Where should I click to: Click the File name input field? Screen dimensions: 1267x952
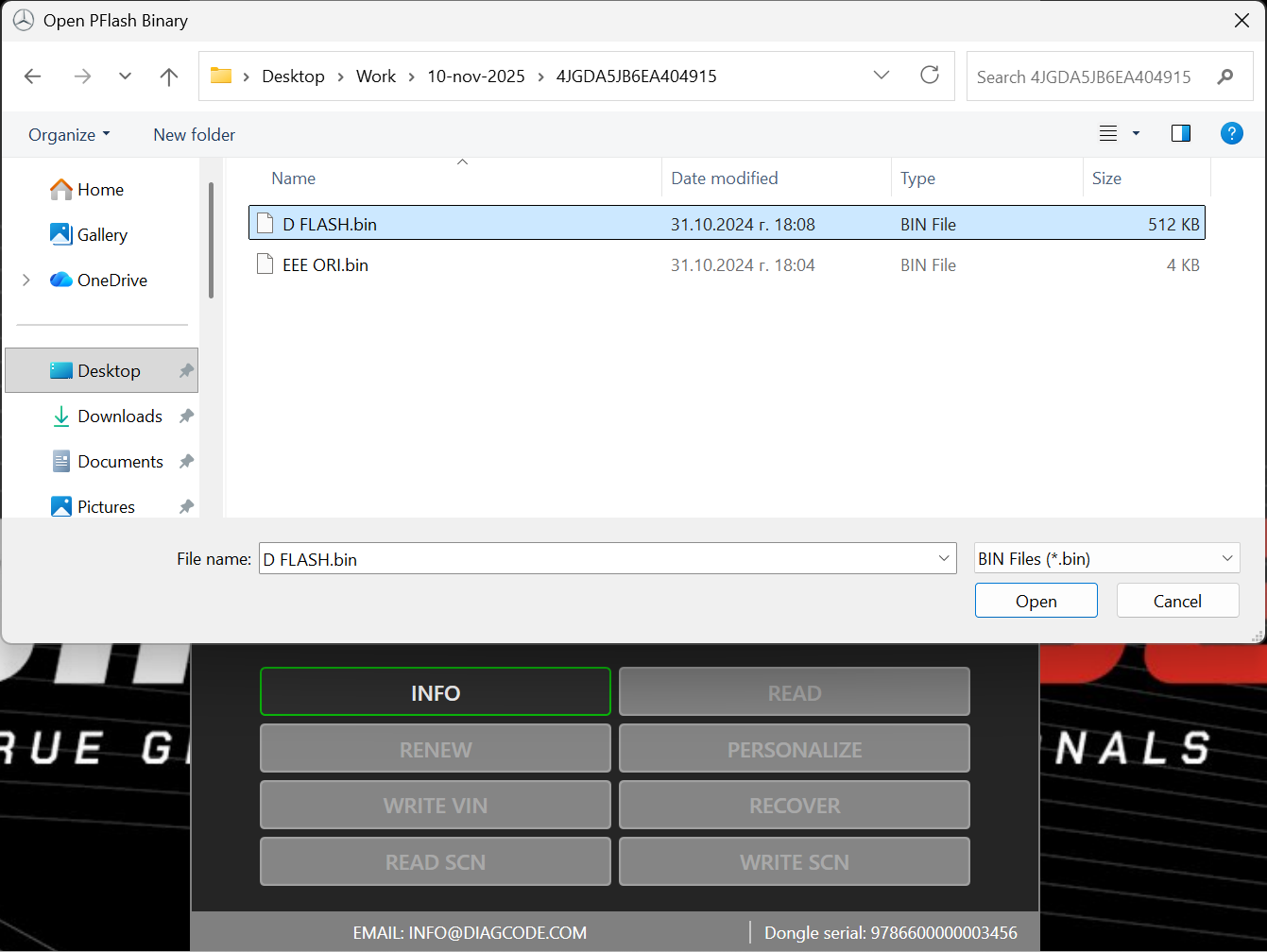pyautogui.click(x=595, y=559)
